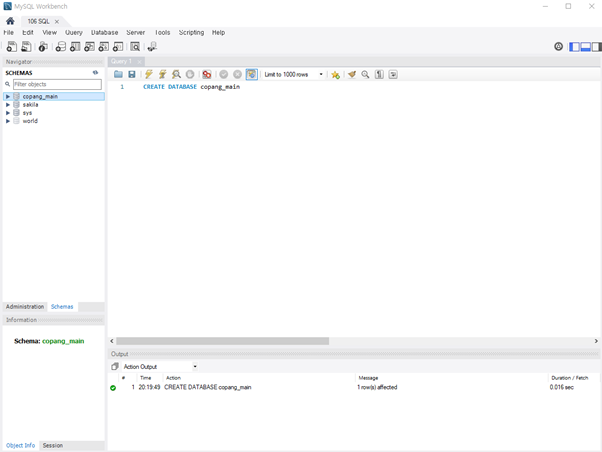The height and width of the screenshot is (452, 602).
Task: Execute statement under cursor lightning icon
Action: [162, 74]
